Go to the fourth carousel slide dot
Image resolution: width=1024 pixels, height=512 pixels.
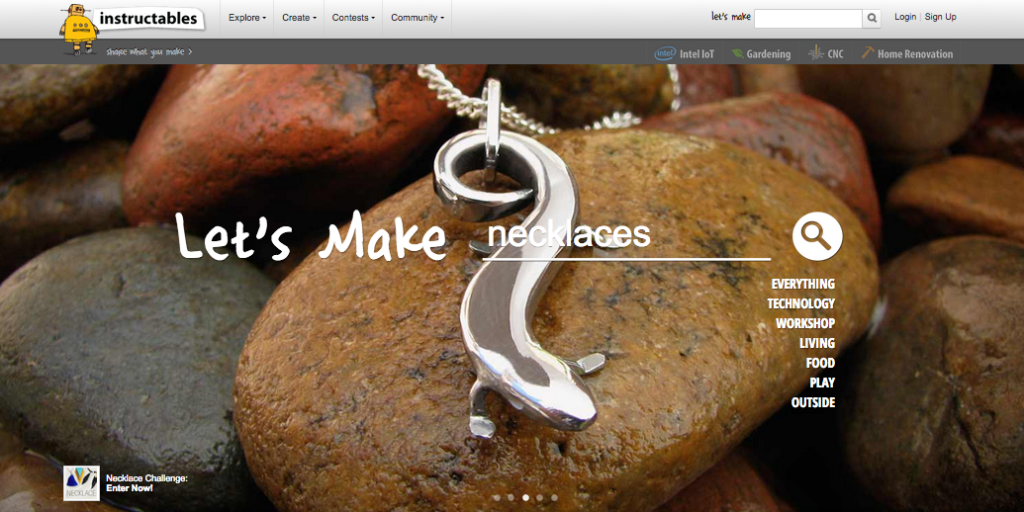(x=540, y=498)
